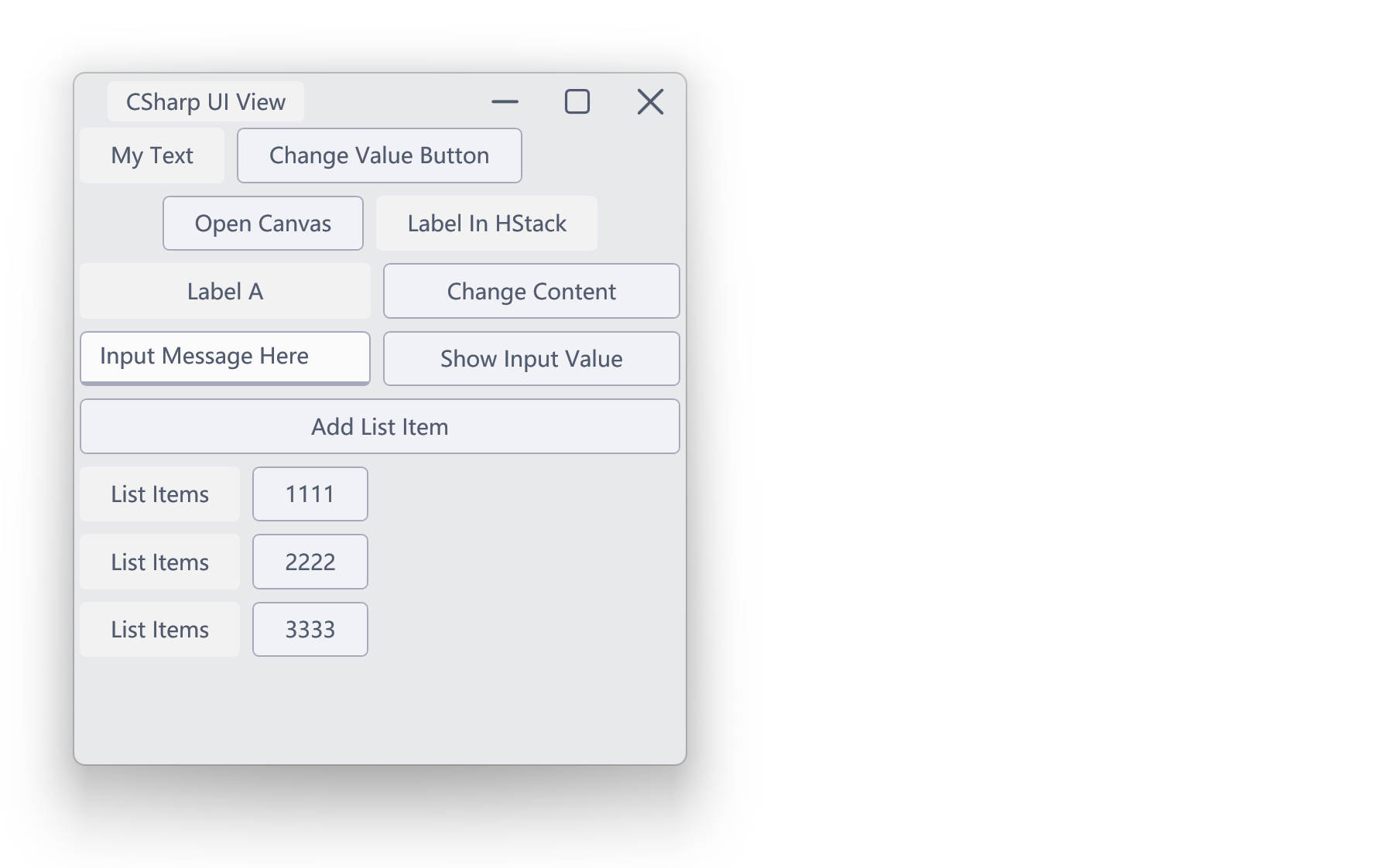1373x868 pixels.
Task: Click the Change Content button
Action: tap(531, 291)
